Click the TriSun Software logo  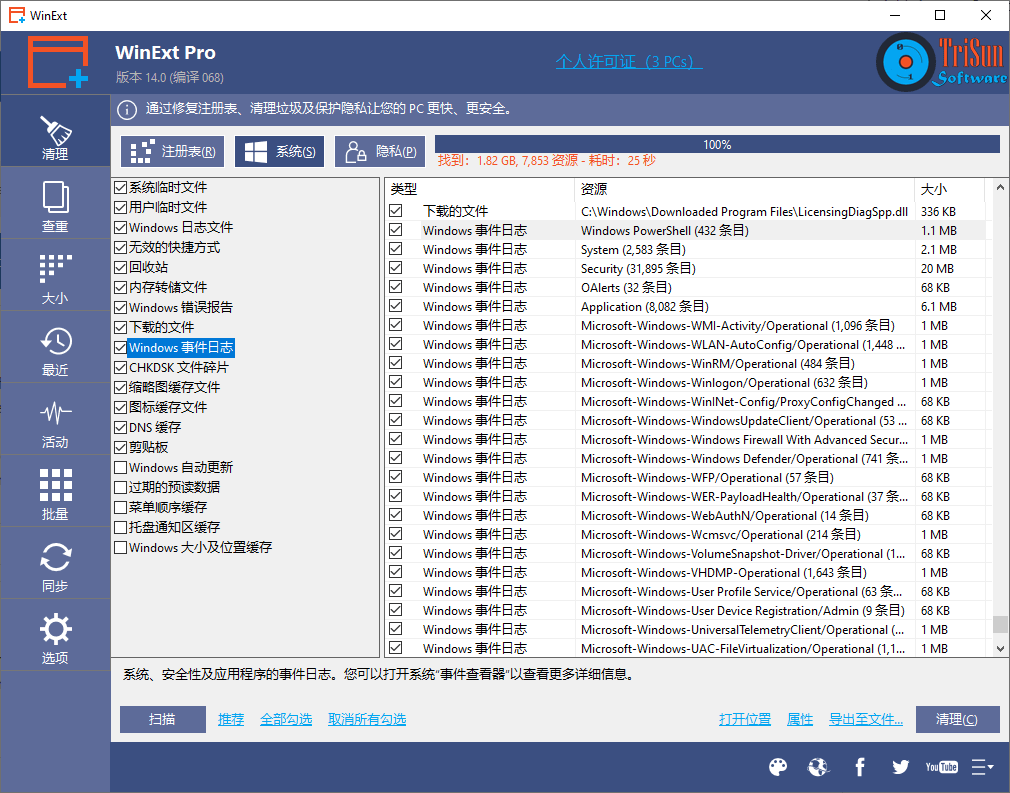[x=942, y=62]
